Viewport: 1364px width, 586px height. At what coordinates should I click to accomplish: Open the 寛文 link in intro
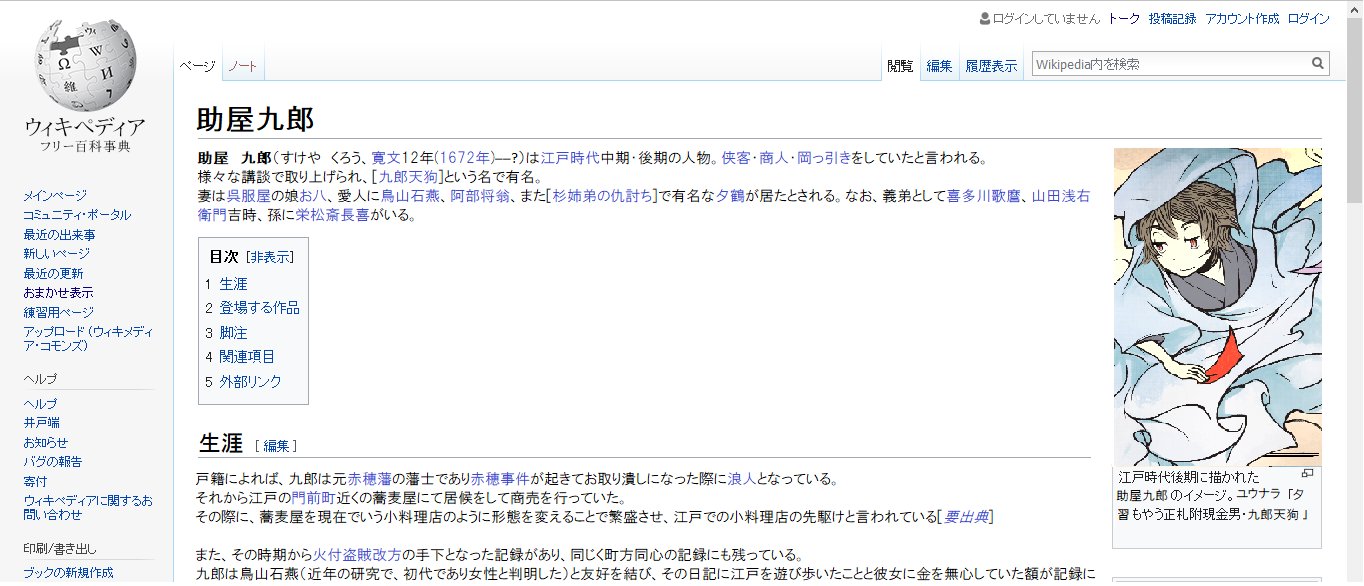pyautogui.click(x=385, y=158)
